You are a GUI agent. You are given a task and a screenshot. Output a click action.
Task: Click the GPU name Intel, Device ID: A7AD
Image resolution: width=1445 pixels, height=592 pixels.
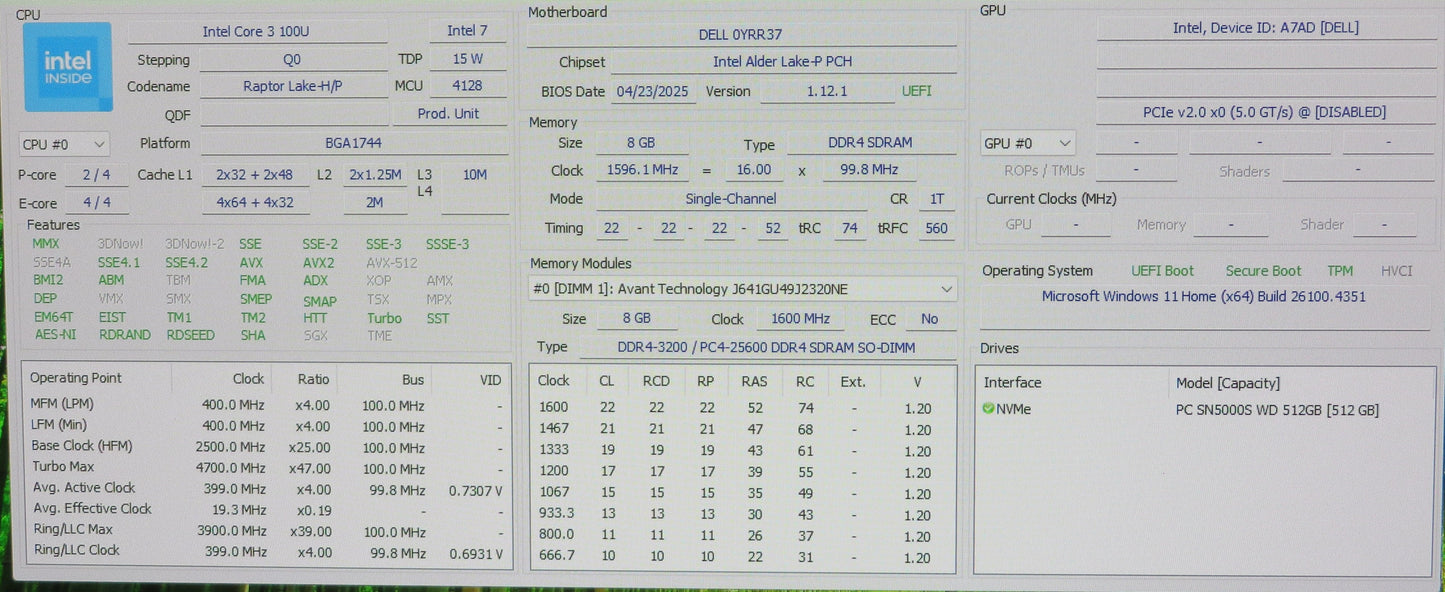pyautogui.click(x=1265, y=29)
